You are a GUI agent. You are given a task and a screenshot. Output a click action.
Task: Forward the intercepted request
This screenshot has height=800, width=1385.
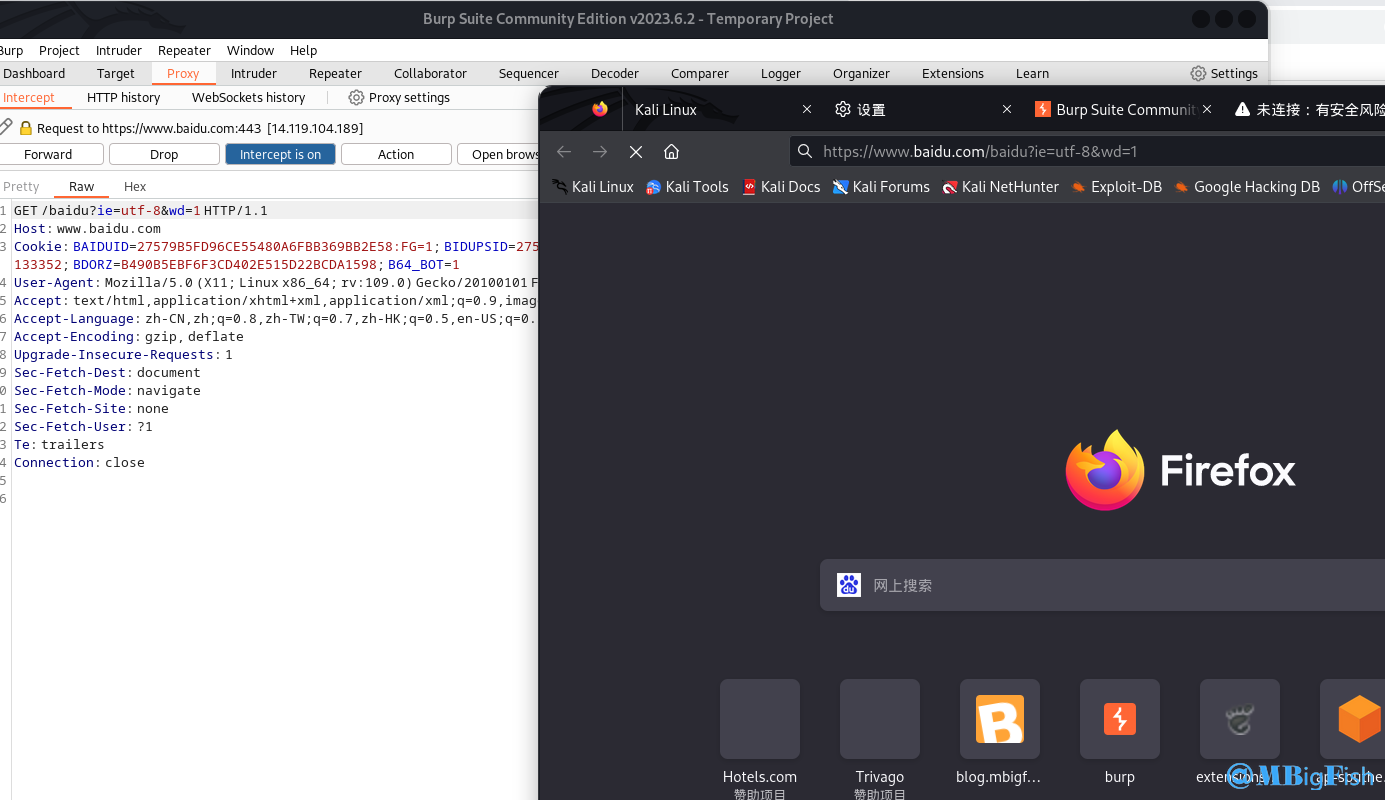(x=48, y=154)
